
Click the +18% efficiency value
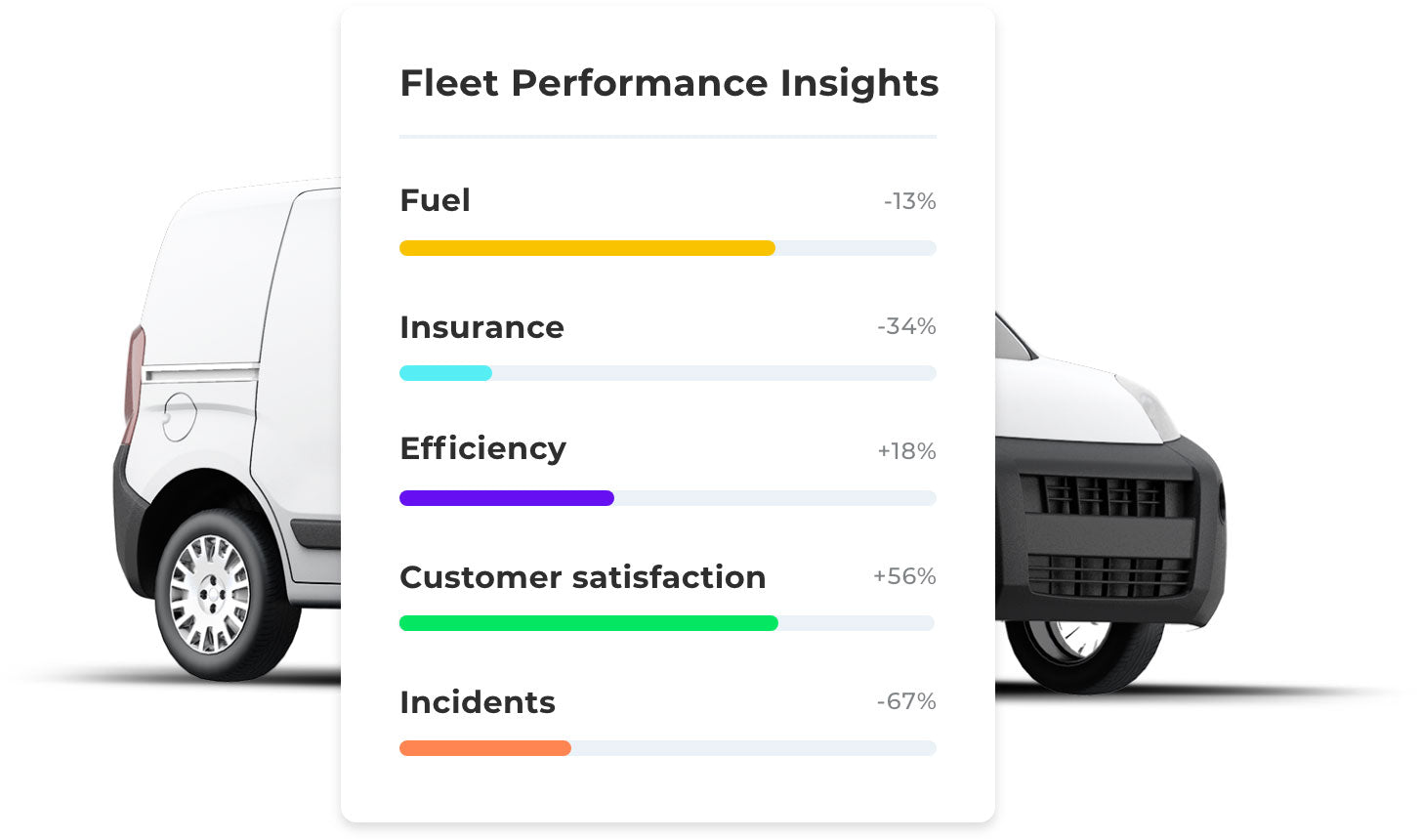point(906,451)
